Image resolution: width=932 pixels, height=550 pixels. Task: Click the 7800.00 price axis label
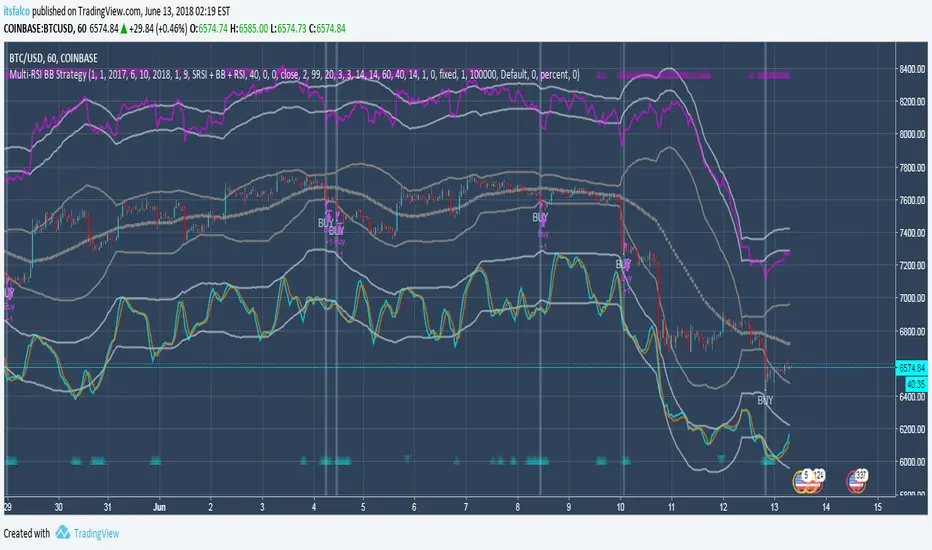tap(912, 168)
